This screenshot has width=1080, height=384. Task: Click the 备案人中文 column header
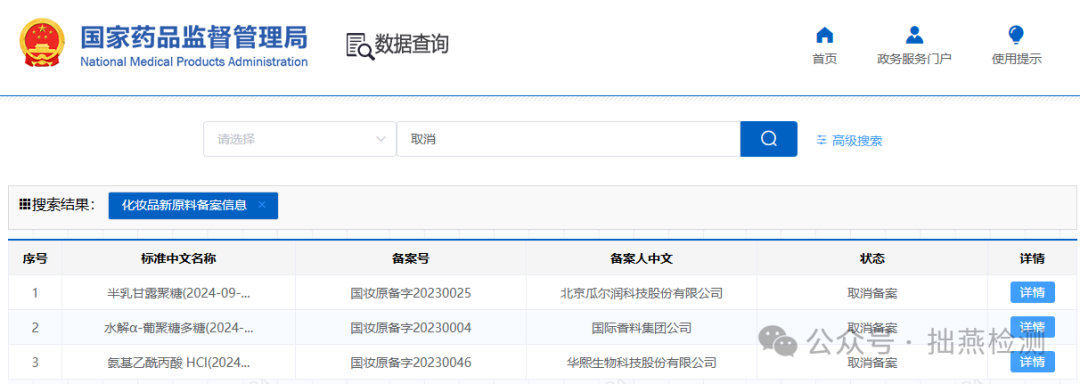tap(641, 259)
